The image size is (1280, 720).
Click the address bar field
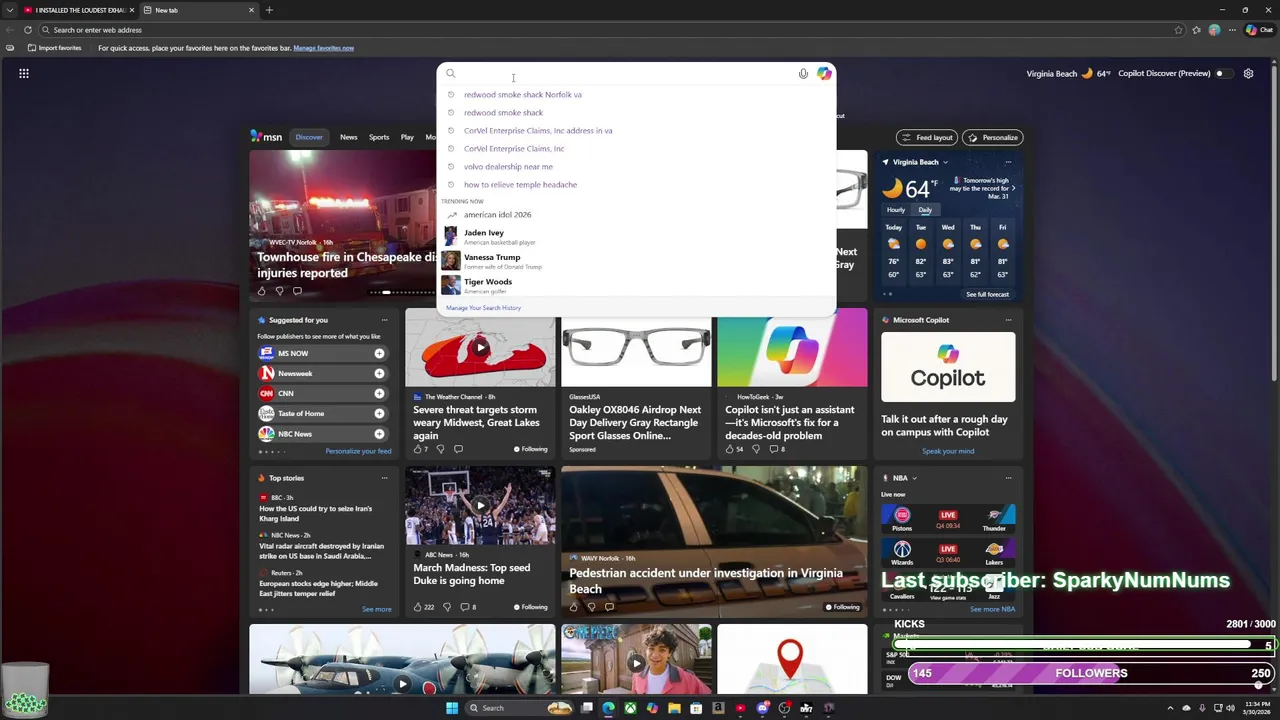click(x=610, y=30)
